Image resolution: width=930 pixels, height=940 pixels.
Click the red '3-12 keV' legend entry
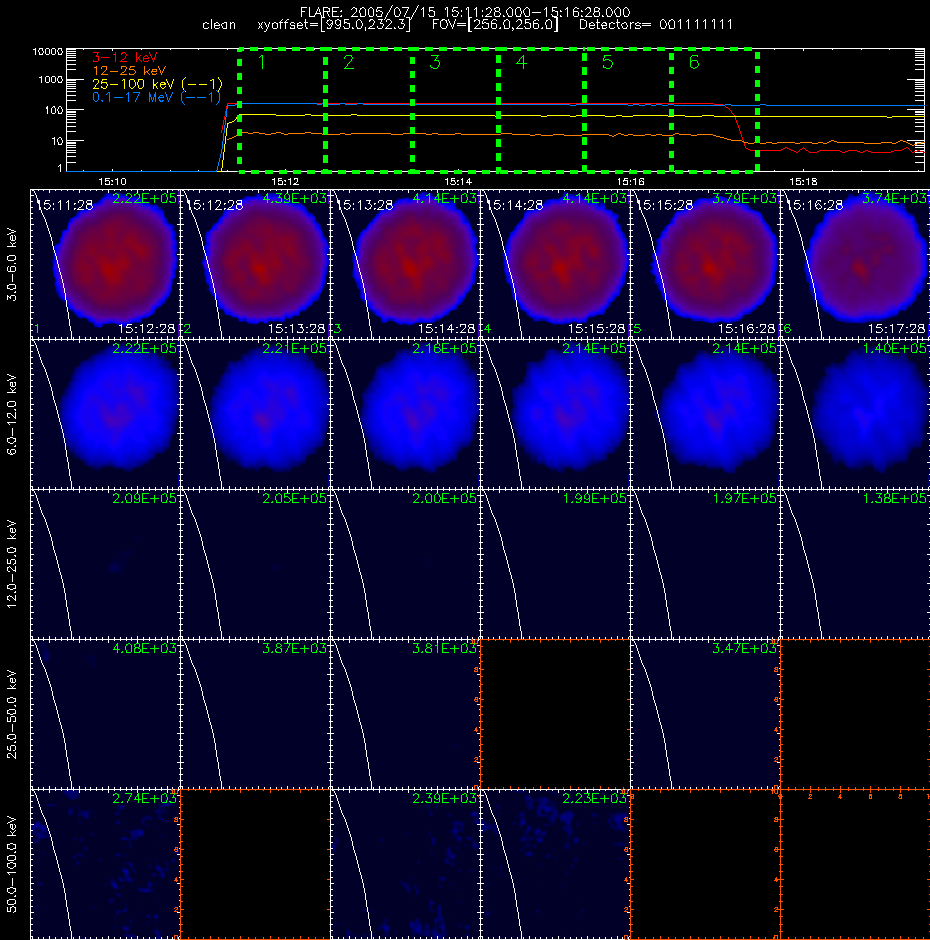[125, 58]
